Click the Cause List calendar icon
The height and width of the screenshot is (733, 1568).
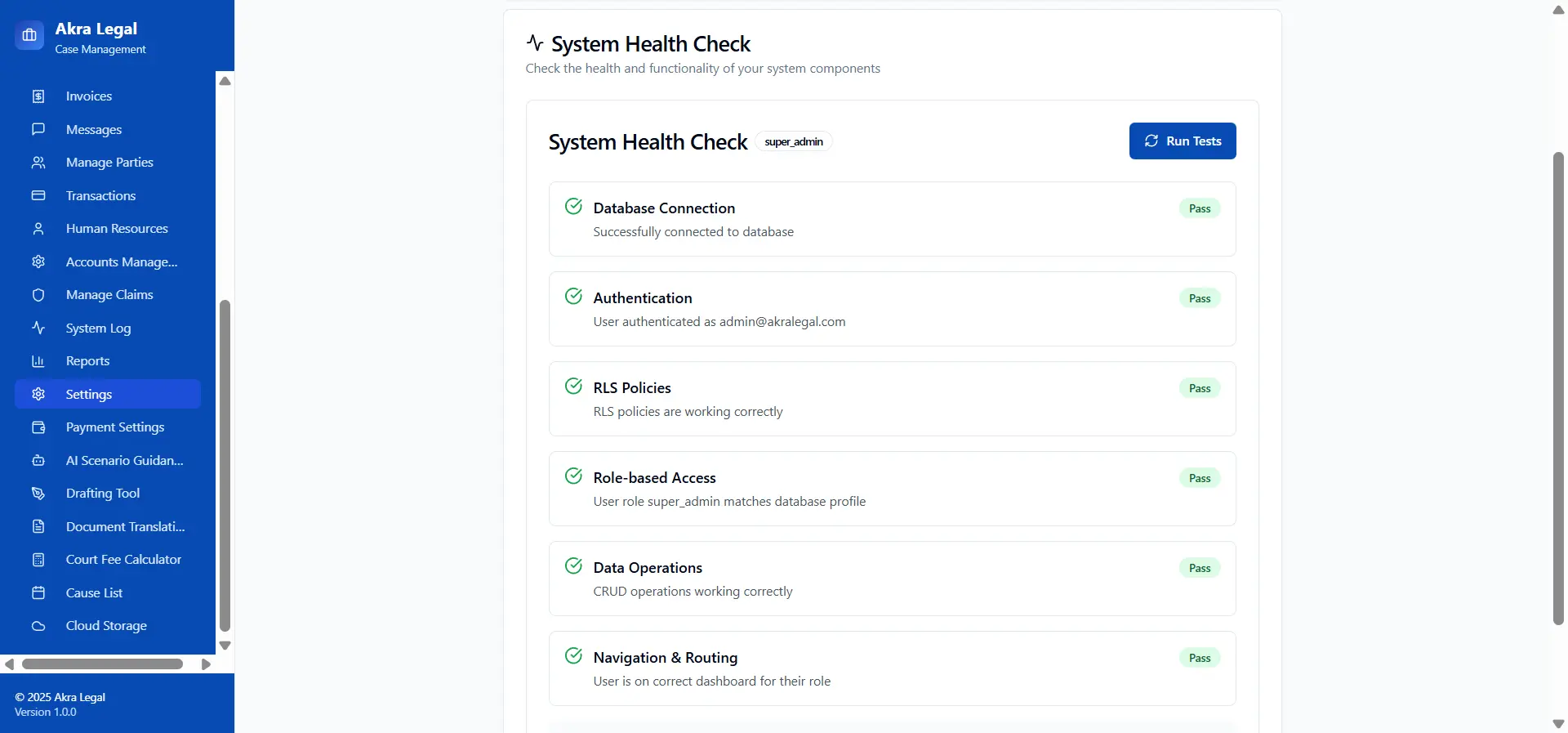coord(38,592)
